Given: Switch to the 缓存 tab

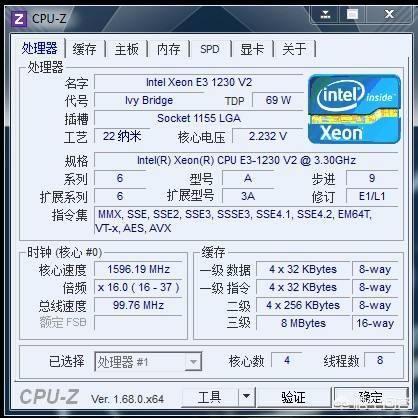Looking at the screenshot, I should pyautogui.click(x=84, y=49).
